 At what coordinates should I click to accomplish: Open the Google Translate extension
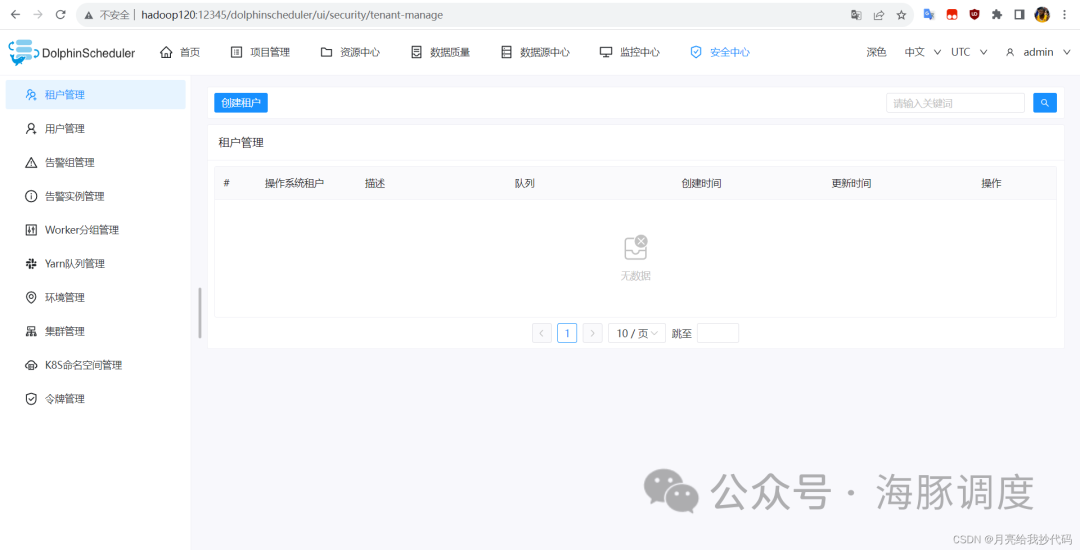tap(928, 14)
